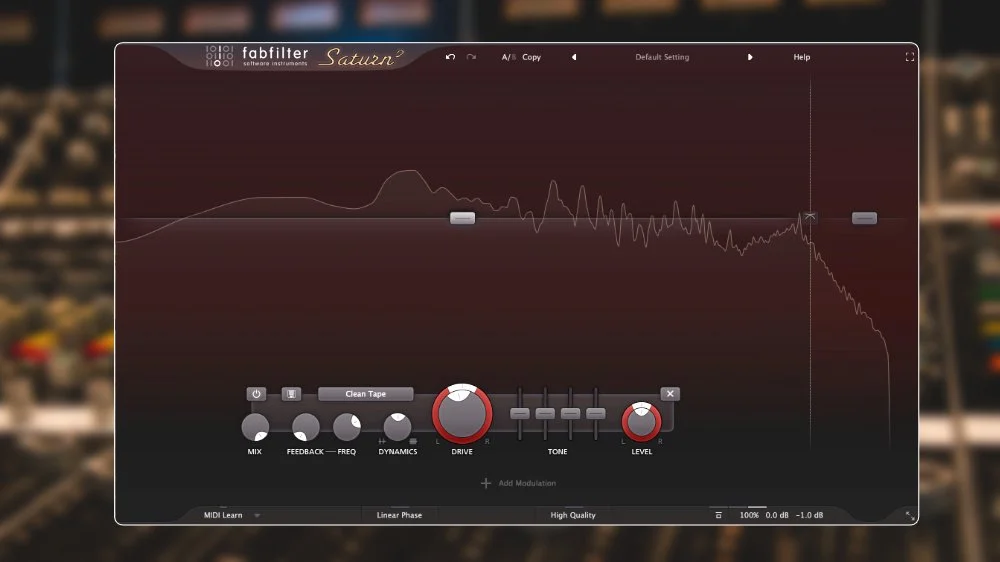This screenshot has height=562, width=1000.
Task: Click the fourth TONE slider handle
Action: pyautogui.click(x=596, y=413)
